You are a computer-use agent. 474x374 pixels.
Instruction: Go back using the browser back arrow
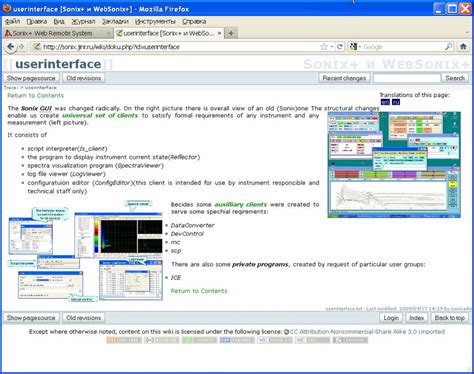(x=11, y=47)
